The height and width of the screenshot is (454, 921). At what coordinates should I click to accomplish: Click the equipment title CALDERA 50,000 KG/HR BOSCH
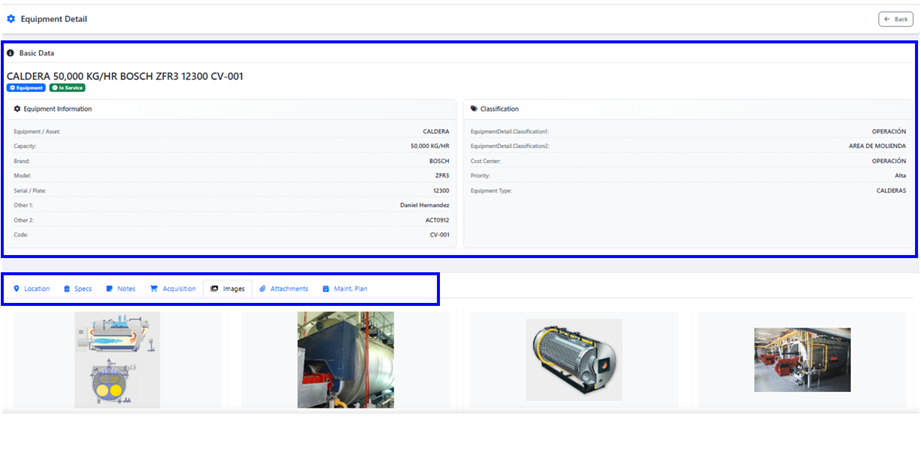pyautogui.click(x=125, y=76)
